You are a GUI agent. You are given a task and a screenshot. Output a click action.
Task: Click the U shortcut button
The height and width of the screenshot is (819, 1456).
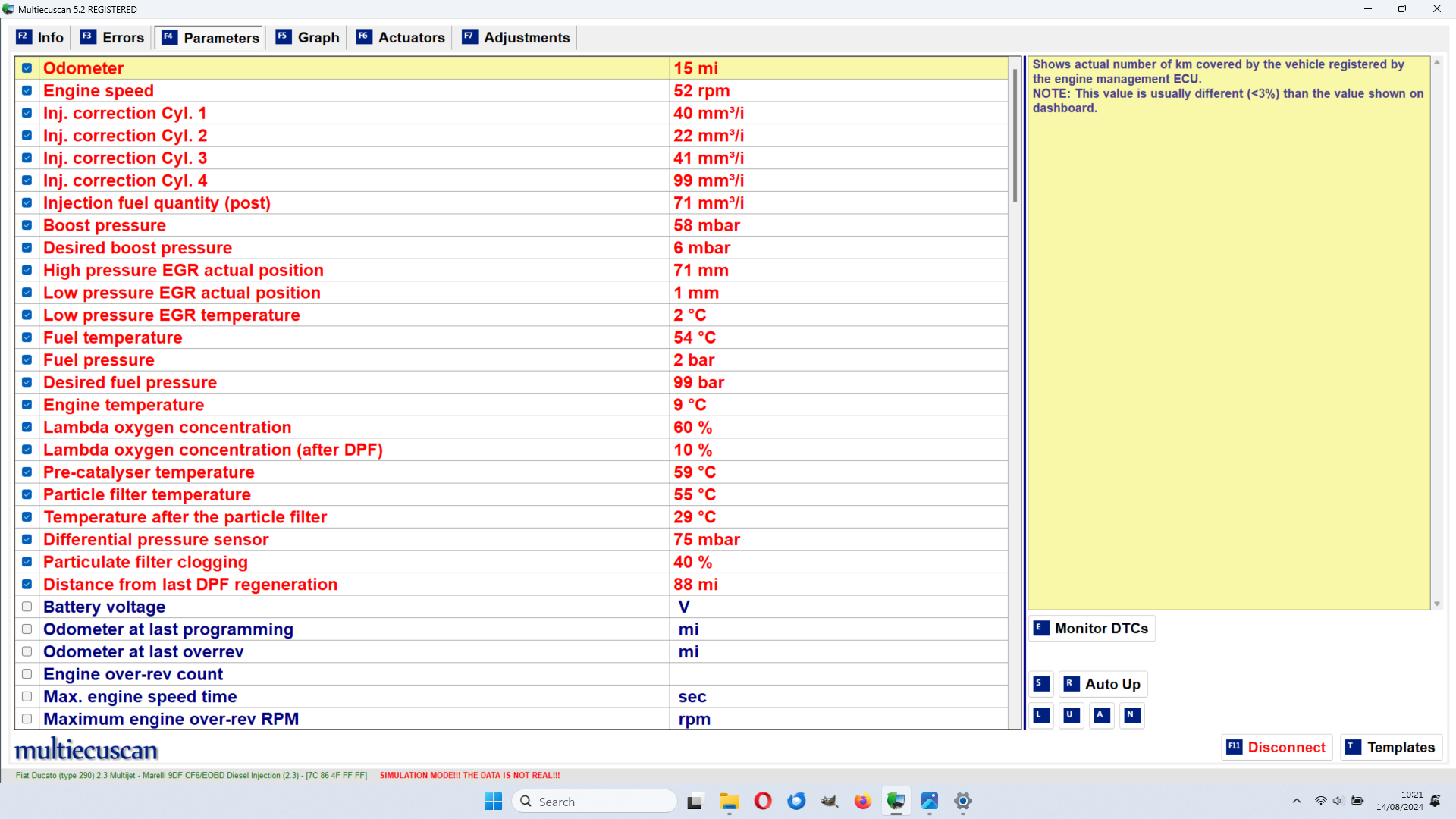1072,715
